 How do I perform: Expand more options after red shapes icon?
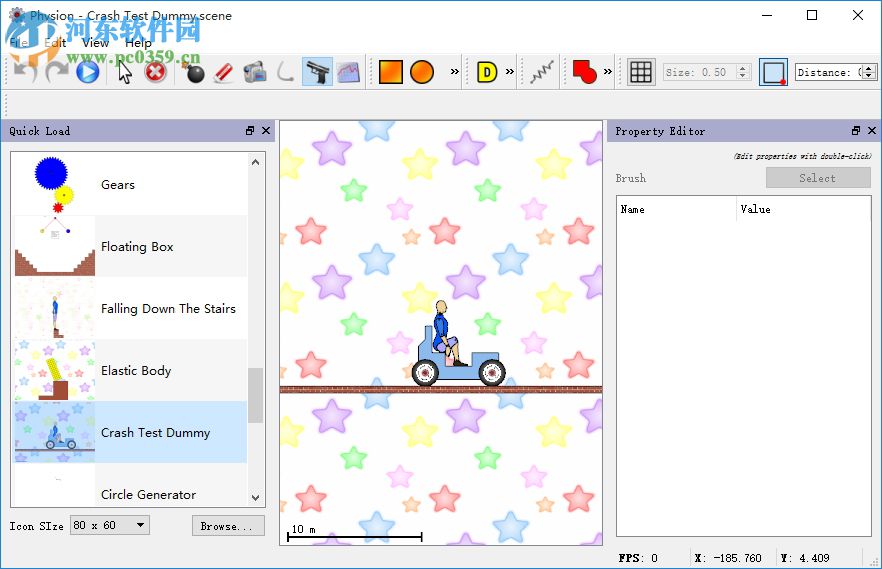[608, 71]
